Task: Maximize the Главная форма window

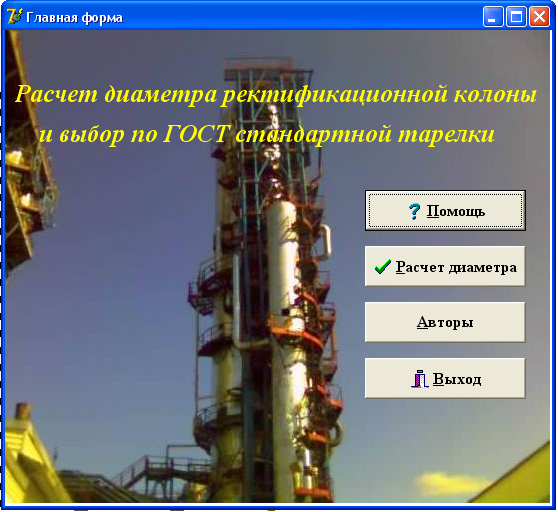Action: click(516, 16)
